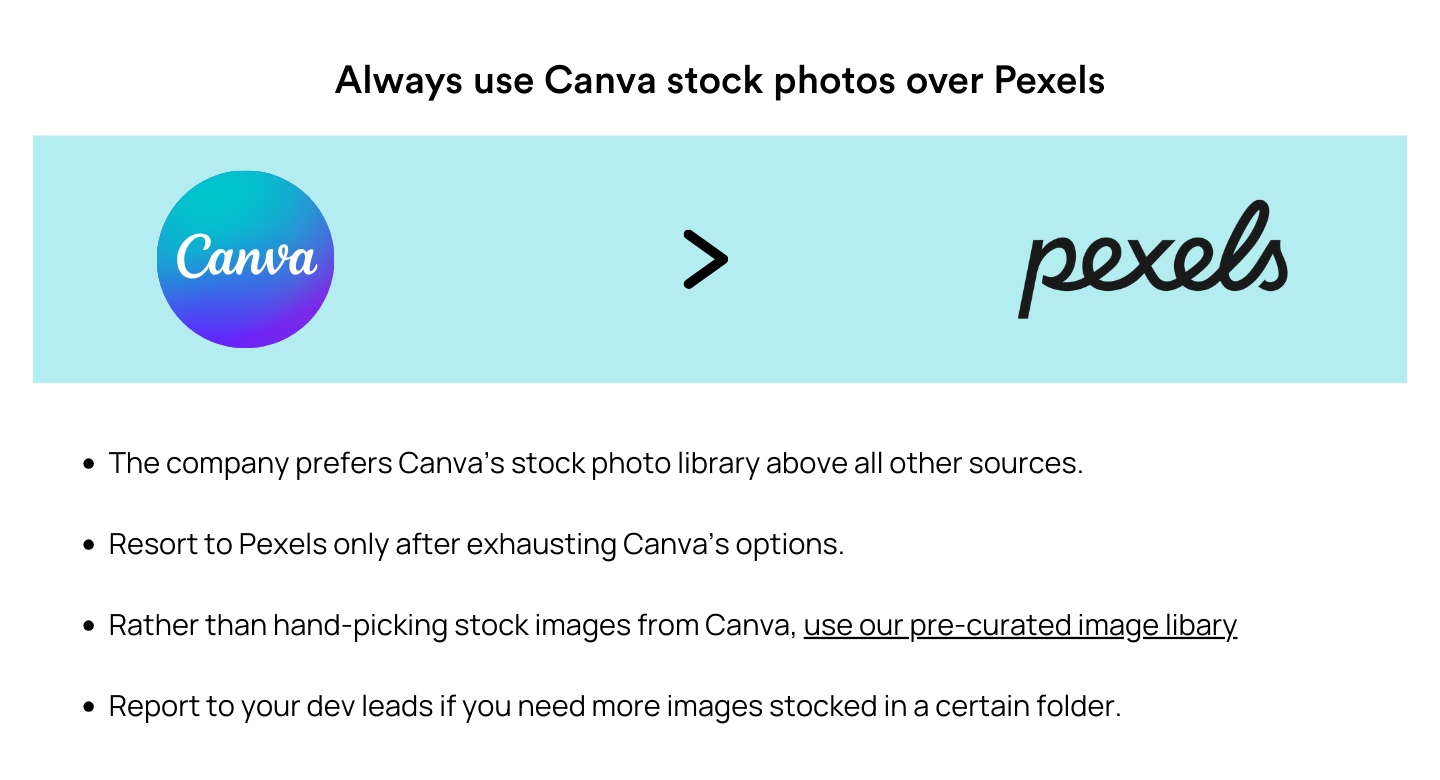
Task: Click "Canva's" in the first bullet
Action: [x=450, y=464]
